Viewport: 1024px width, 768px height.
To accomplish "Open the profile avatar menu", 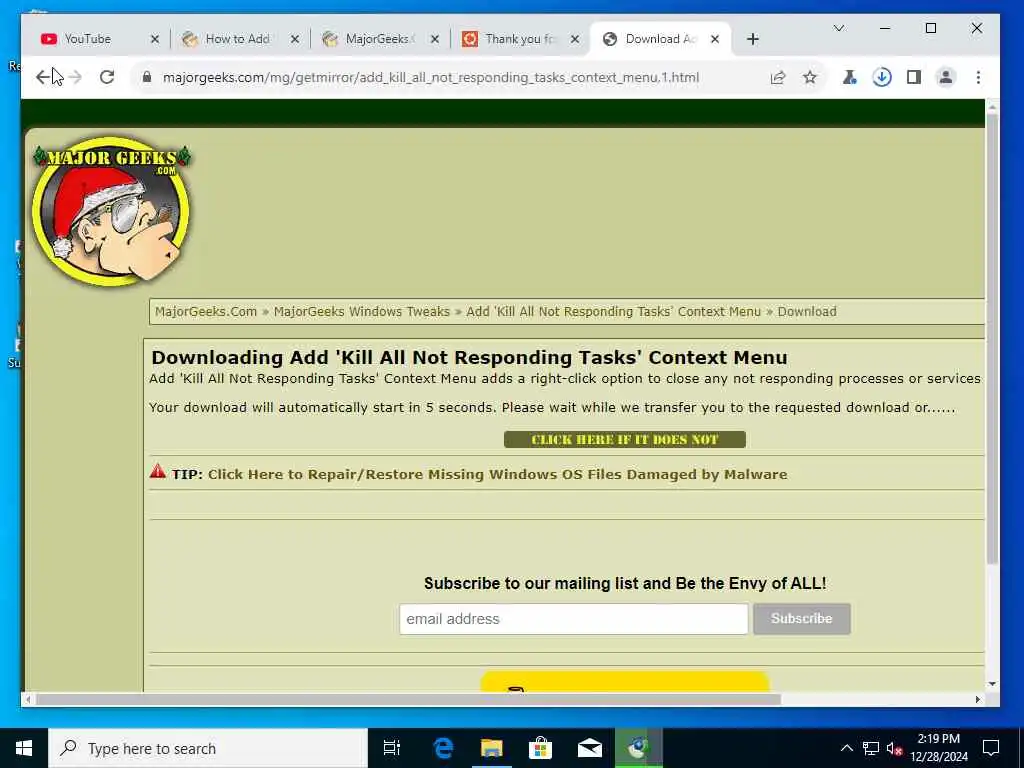I will tap(946, 77).
